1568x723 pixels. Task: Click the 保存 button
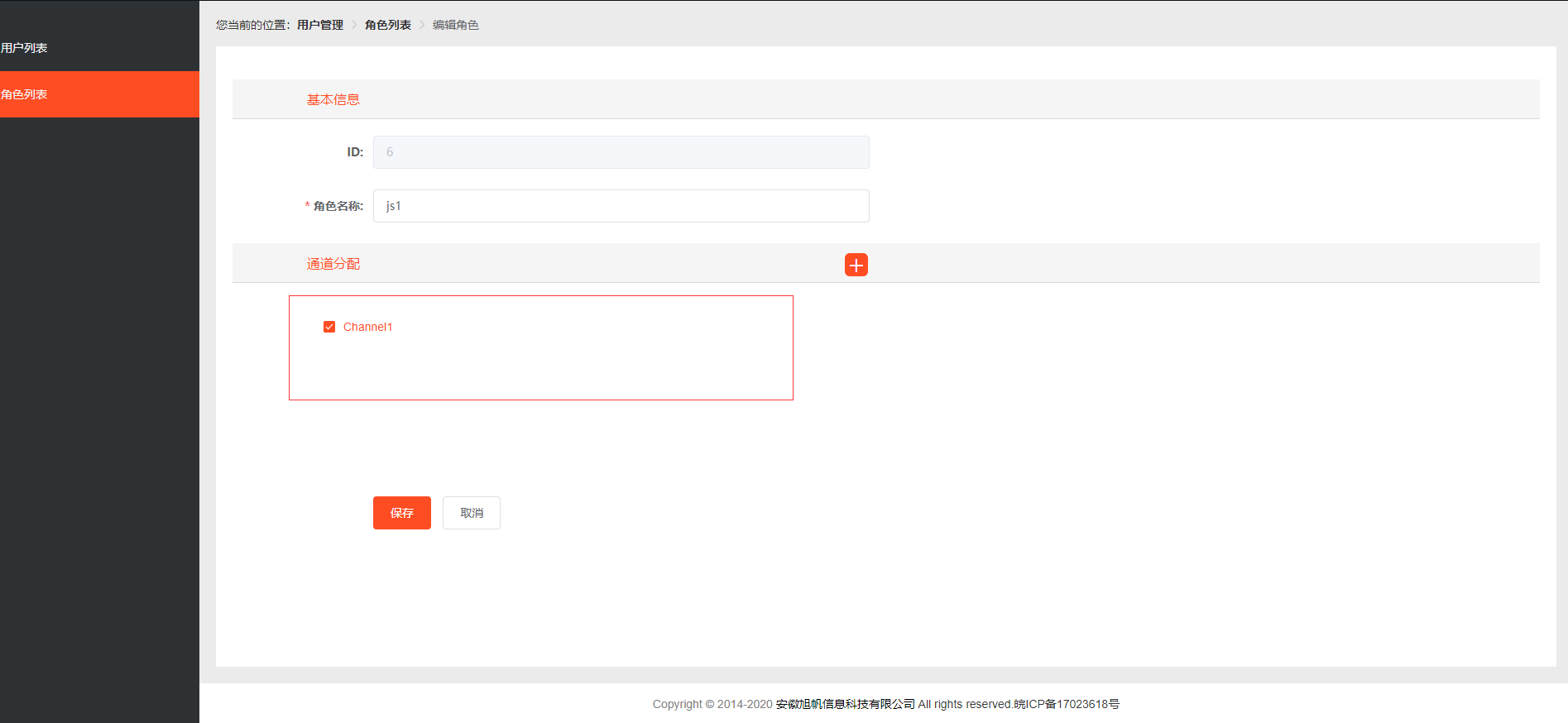[402, 513]
